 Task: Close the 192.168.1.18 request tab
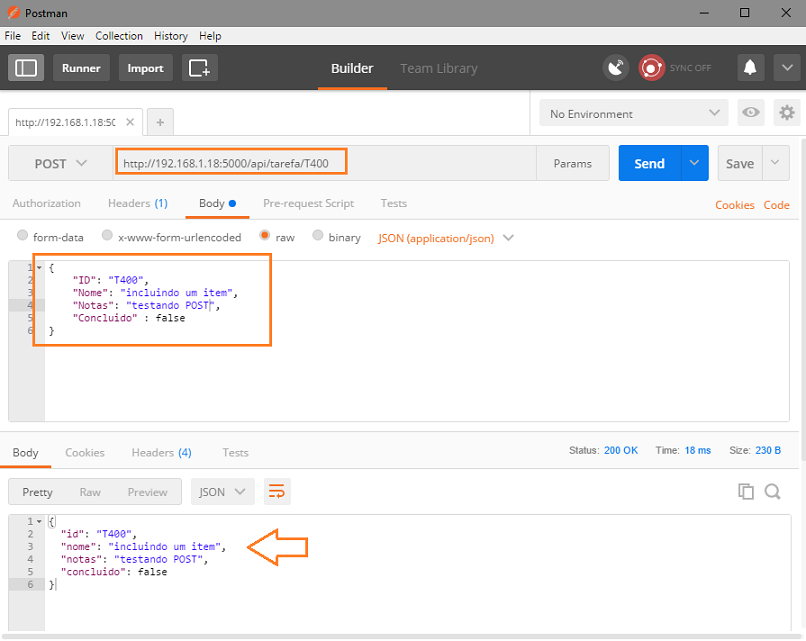(130, 122)
